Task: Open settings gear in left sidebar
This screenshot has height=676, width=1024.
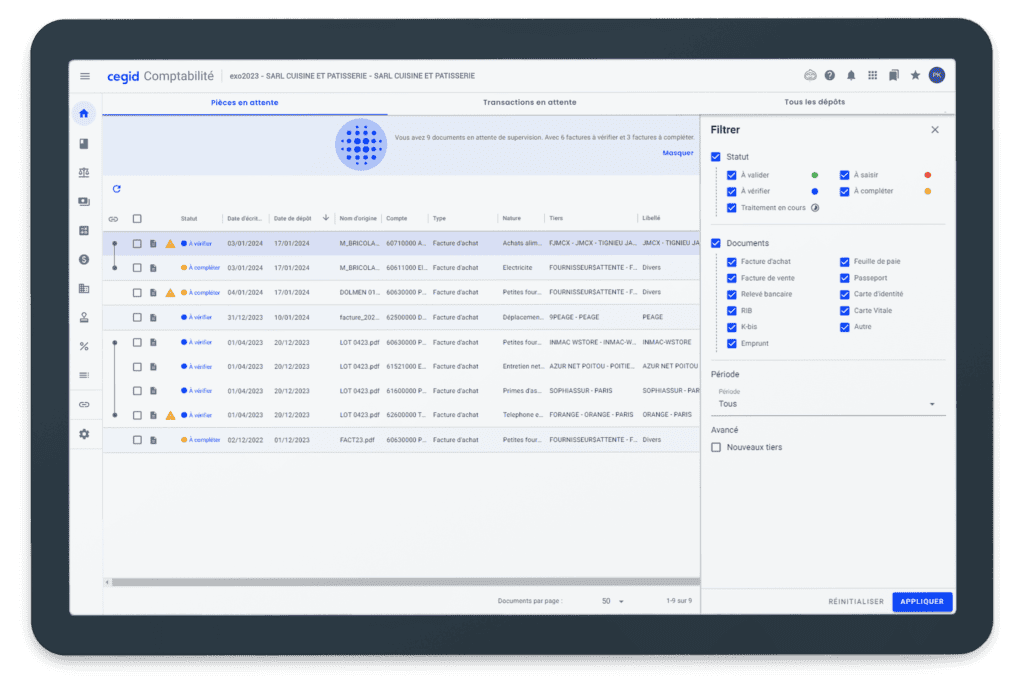Action: [x=84, y=433]
